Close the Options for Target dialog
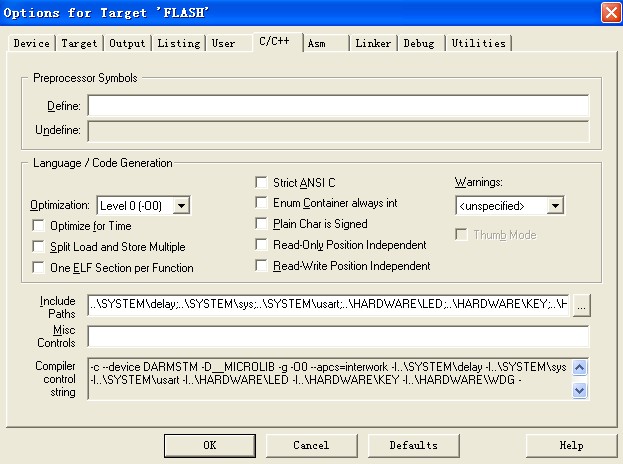Image resolution: width=623 pixels, height=464 pixels. 611,12
